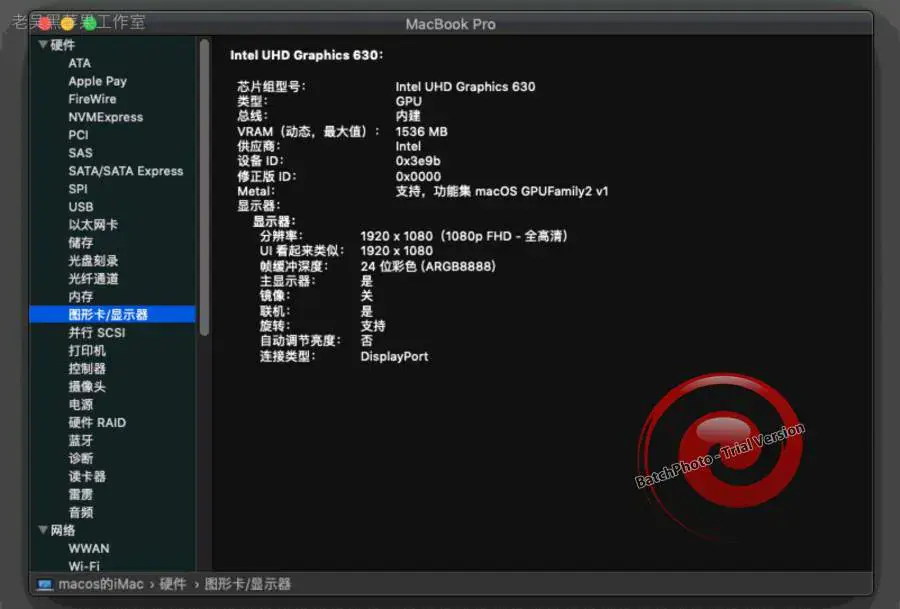Open the 诊断 entry

click(81, 459)
